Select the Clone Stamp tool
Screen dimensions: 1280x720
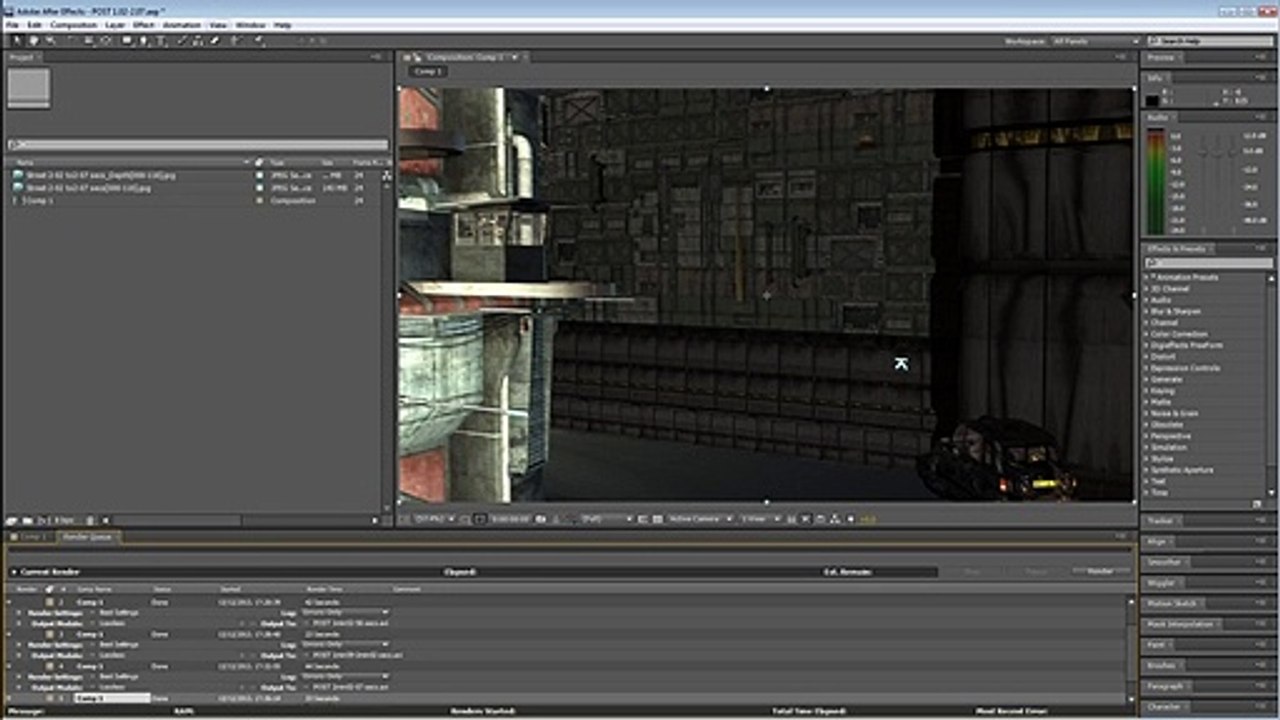196,41
